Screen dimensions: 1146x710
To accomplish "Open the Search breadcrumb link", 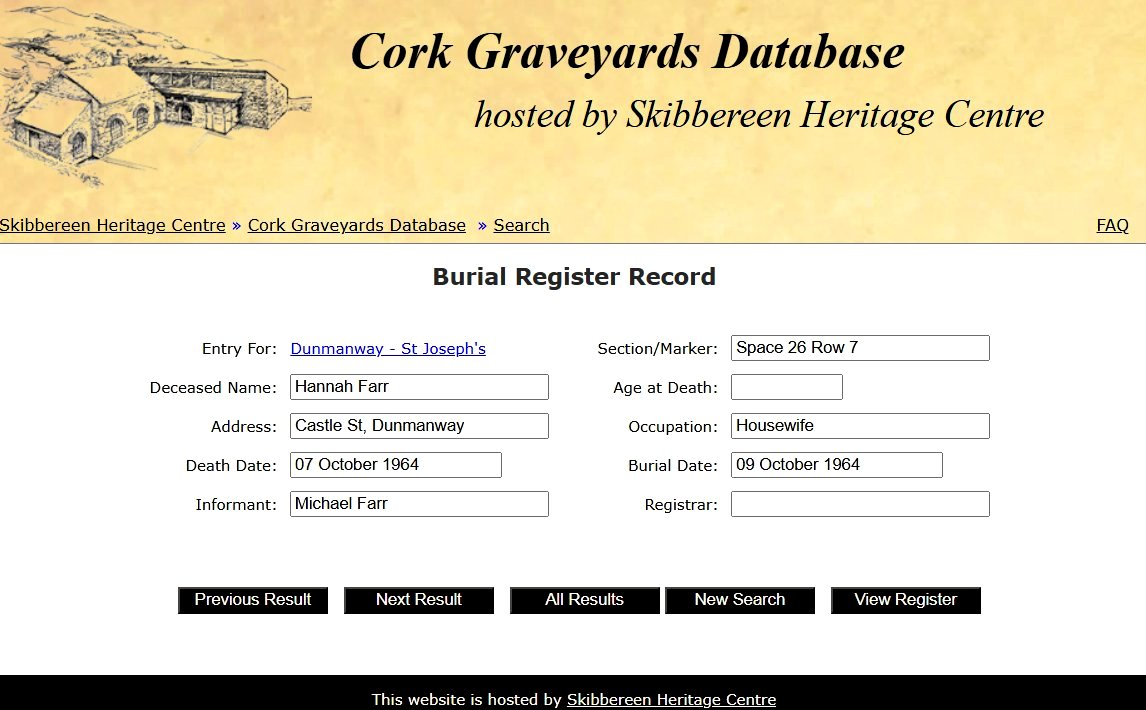I will point(521,225).
